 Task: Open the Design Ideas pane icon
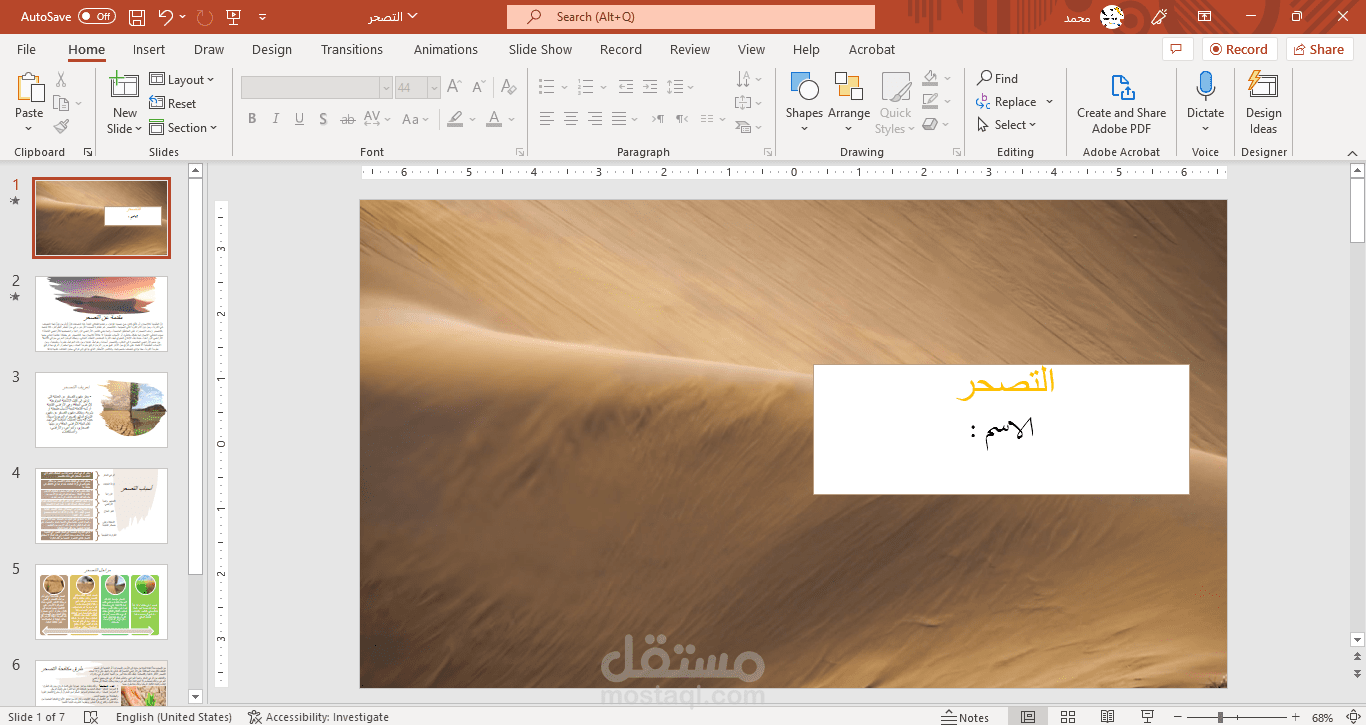click(x=1263, y=86)
